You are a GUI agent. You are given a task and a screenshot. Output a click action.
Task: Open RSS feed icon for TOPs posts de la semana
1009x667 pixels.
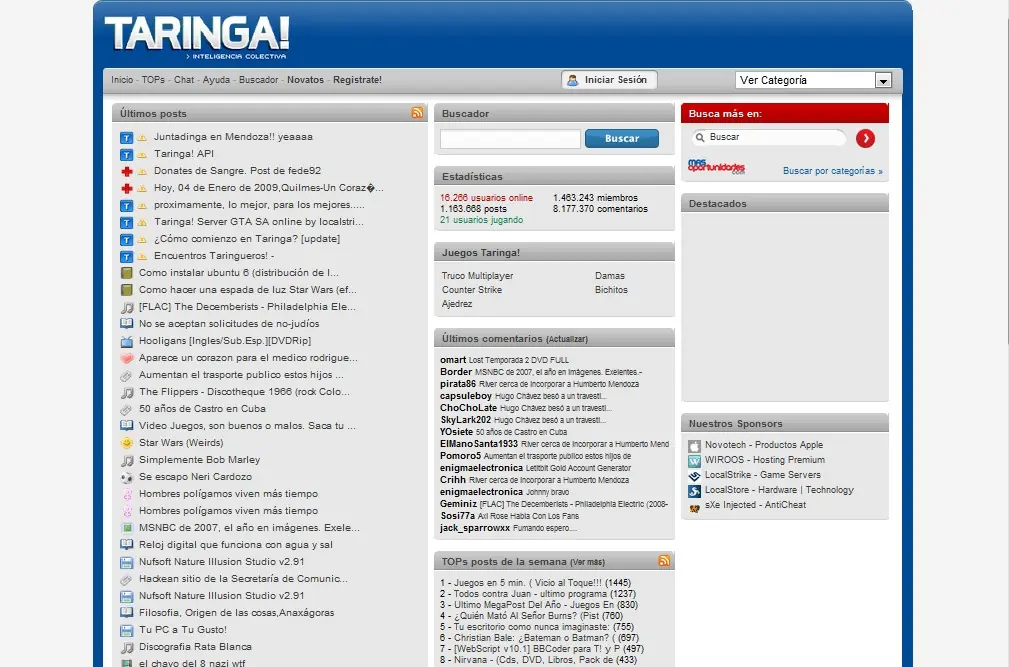(664, 561)
